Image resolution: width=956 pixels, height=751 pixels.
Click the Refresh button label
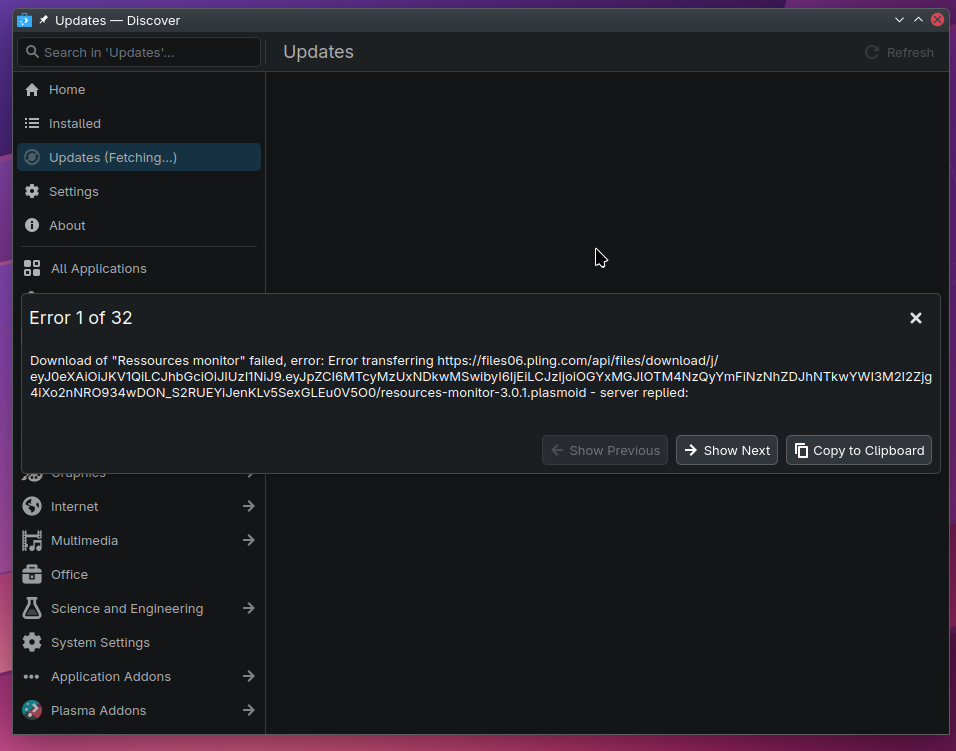tap(910, 52)
